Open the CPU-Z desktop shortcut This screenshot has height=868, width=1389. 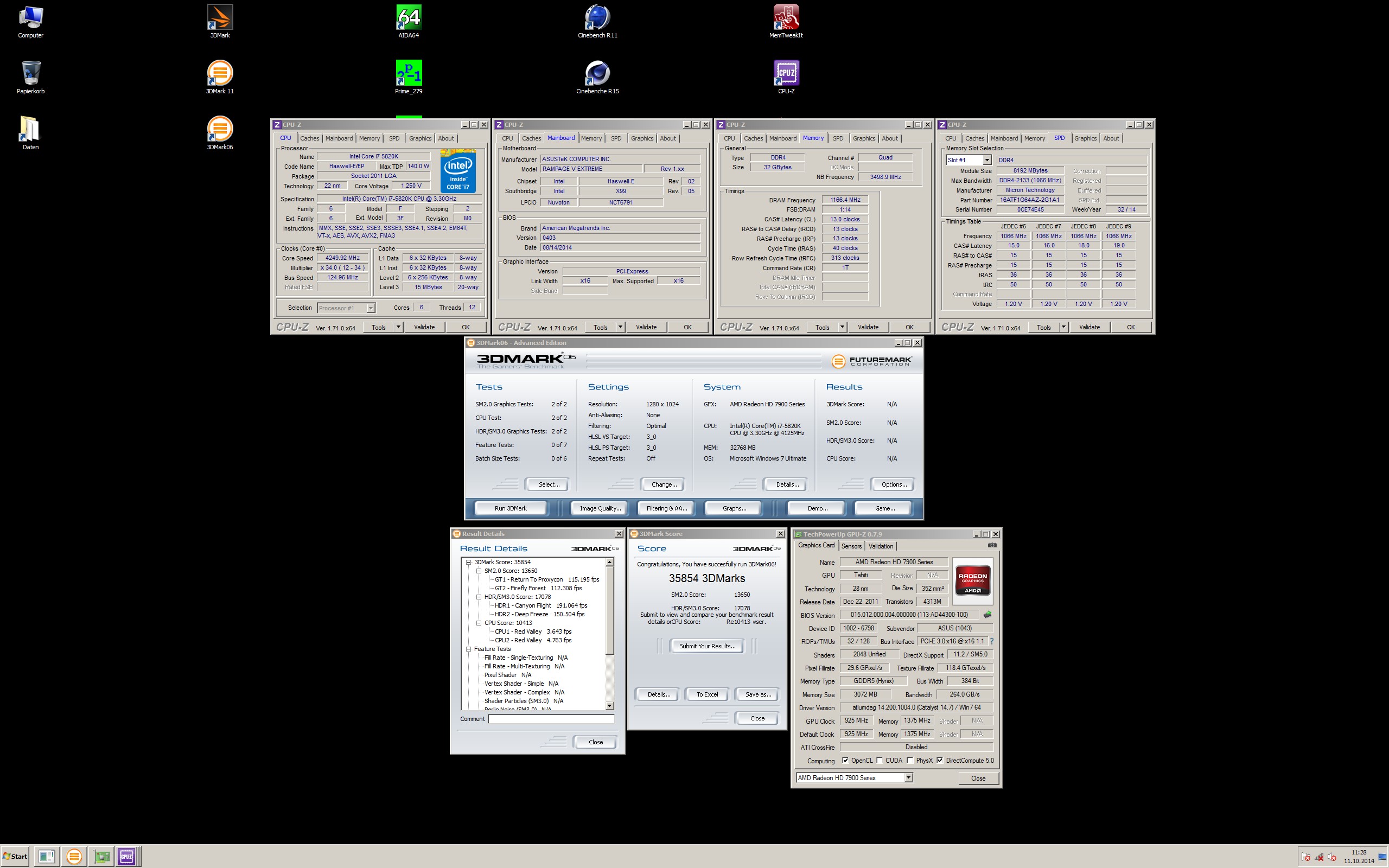786,77
